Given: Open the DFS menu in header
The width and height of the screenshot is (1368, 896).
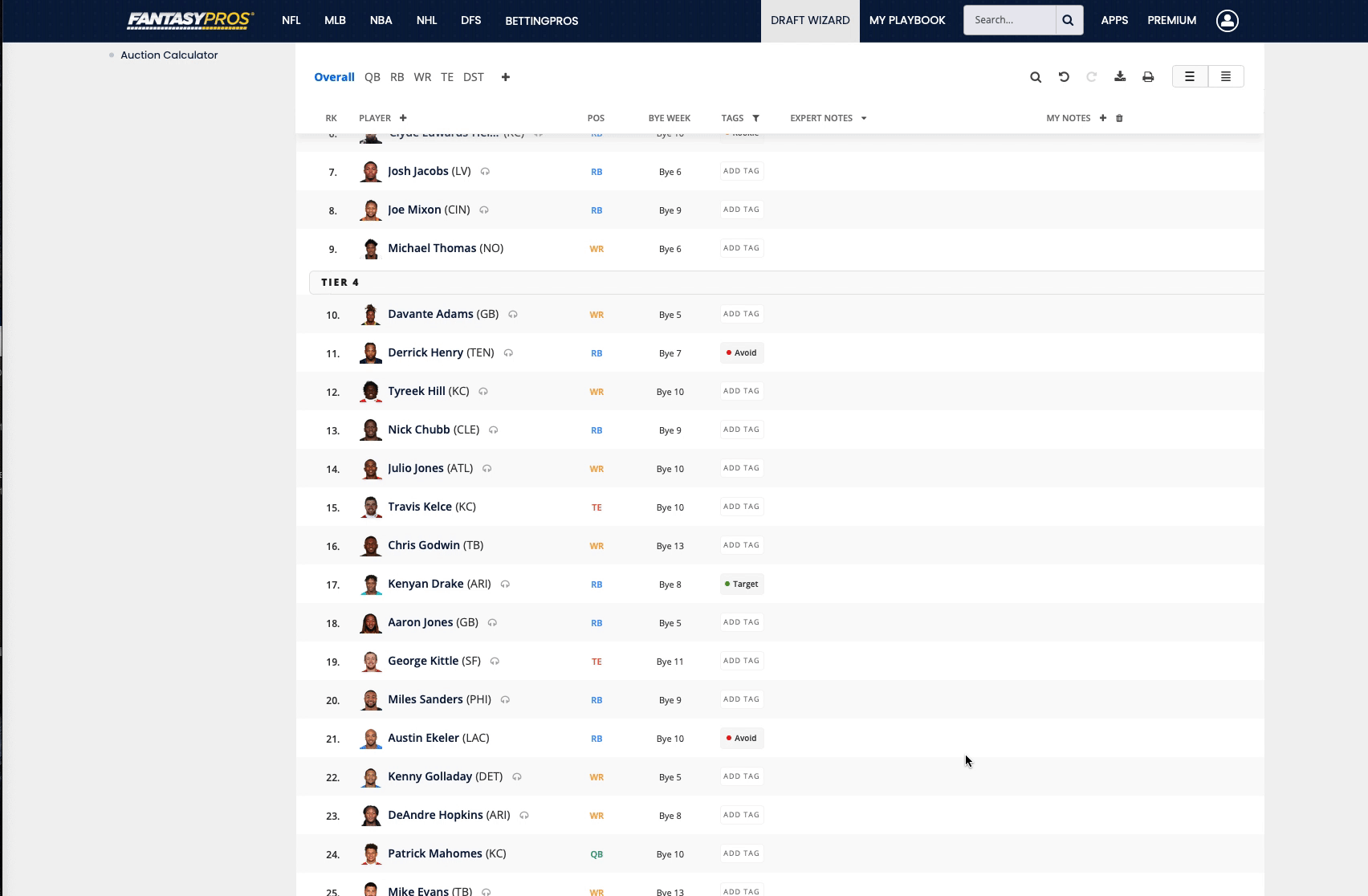Looking at the screenshot, I should tap(471, 20).
